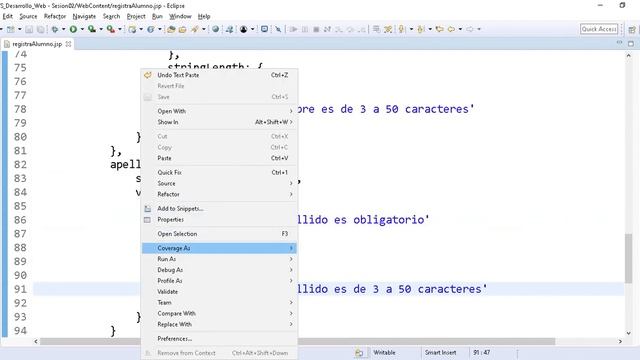Image resolution: width=640 pixels, height=360 pixels.
Task: Open Preferences from the context menu
Action: tap(220, 339)
